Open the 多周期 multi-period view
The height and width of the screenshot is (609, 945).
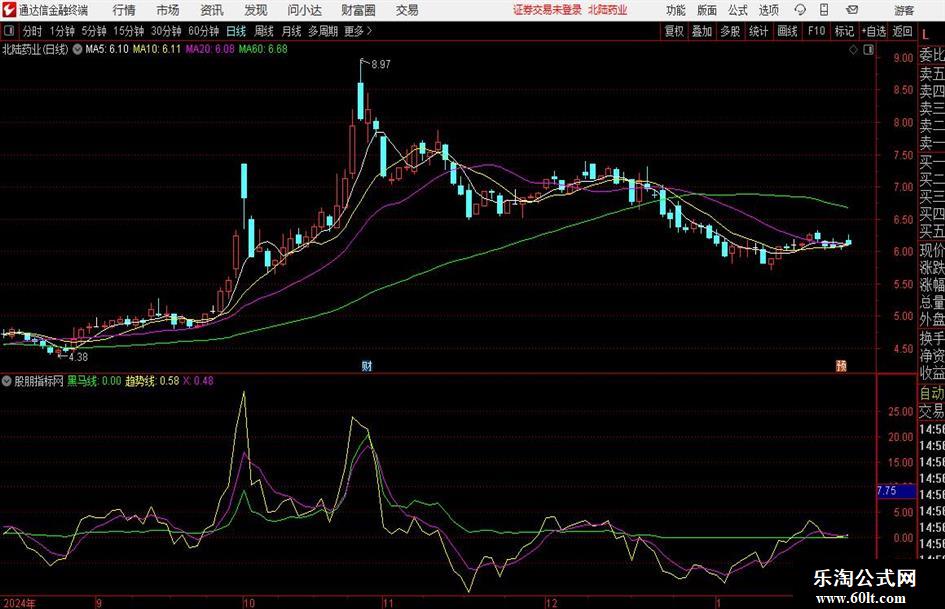pyautogui.click(x=323, y=31)
